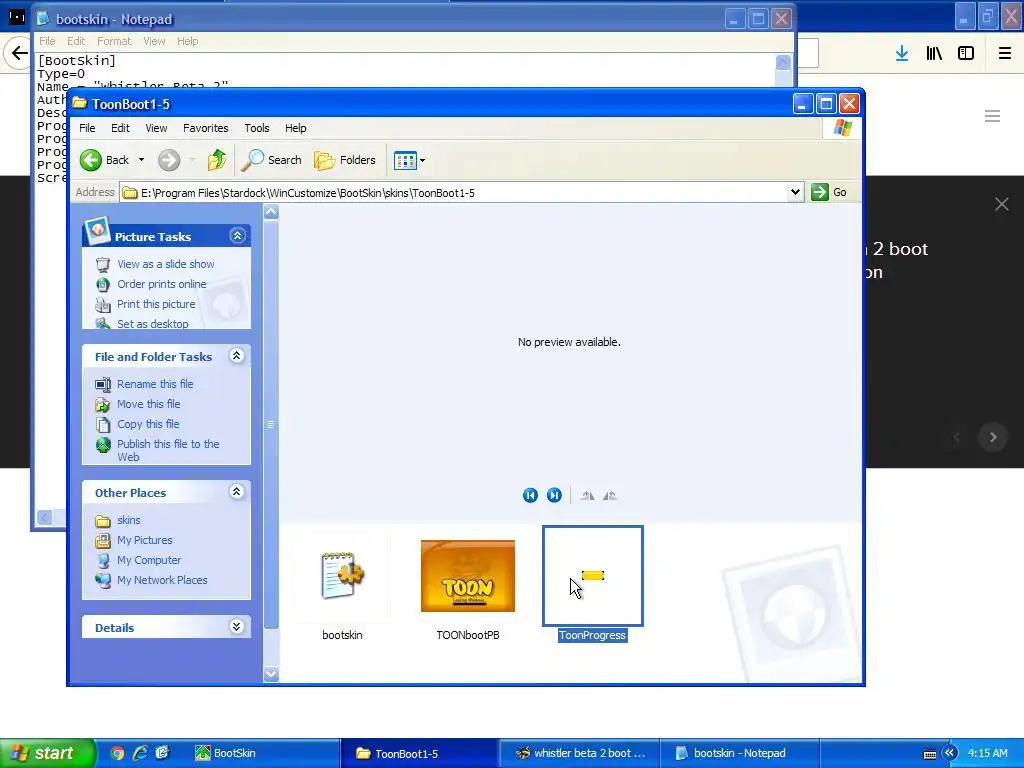Image resolution: width=1024 pixels, height=768 pixels.
Task: Open the browser hamburger menu
Action: point(1004,53)
